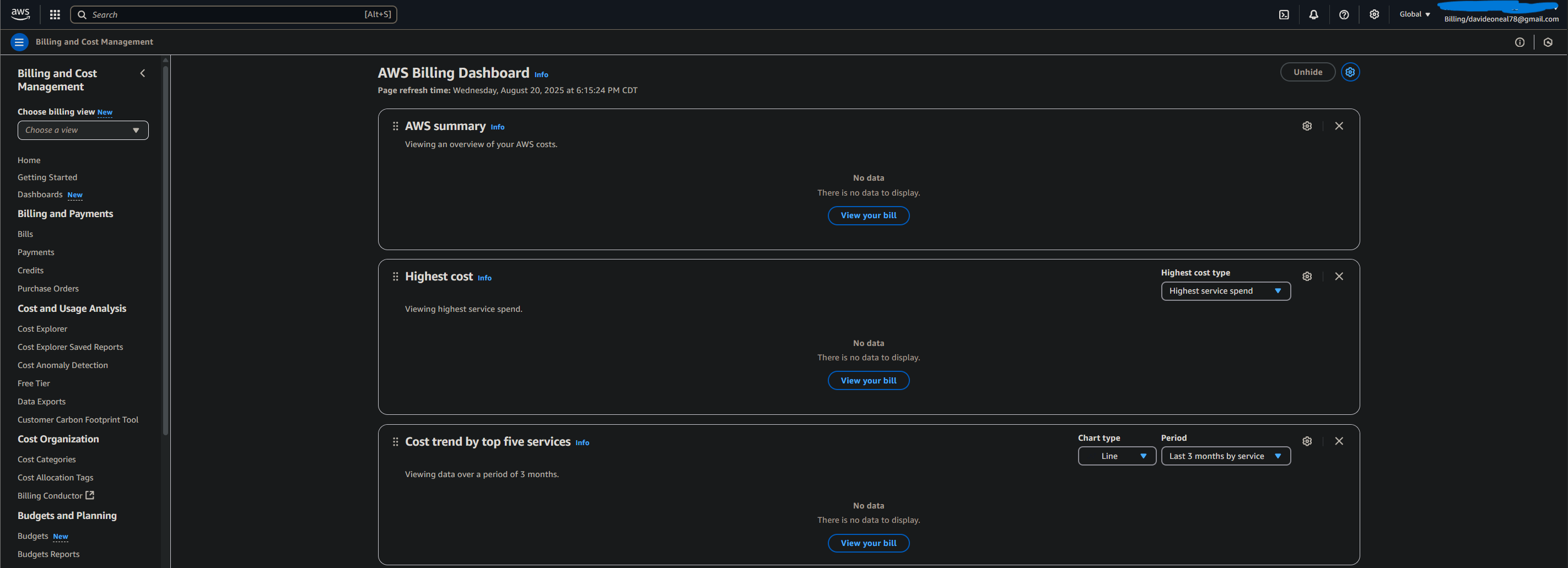
Task: Click the Unhide button
Action: pyautogui.click(x=1307, y=72)
